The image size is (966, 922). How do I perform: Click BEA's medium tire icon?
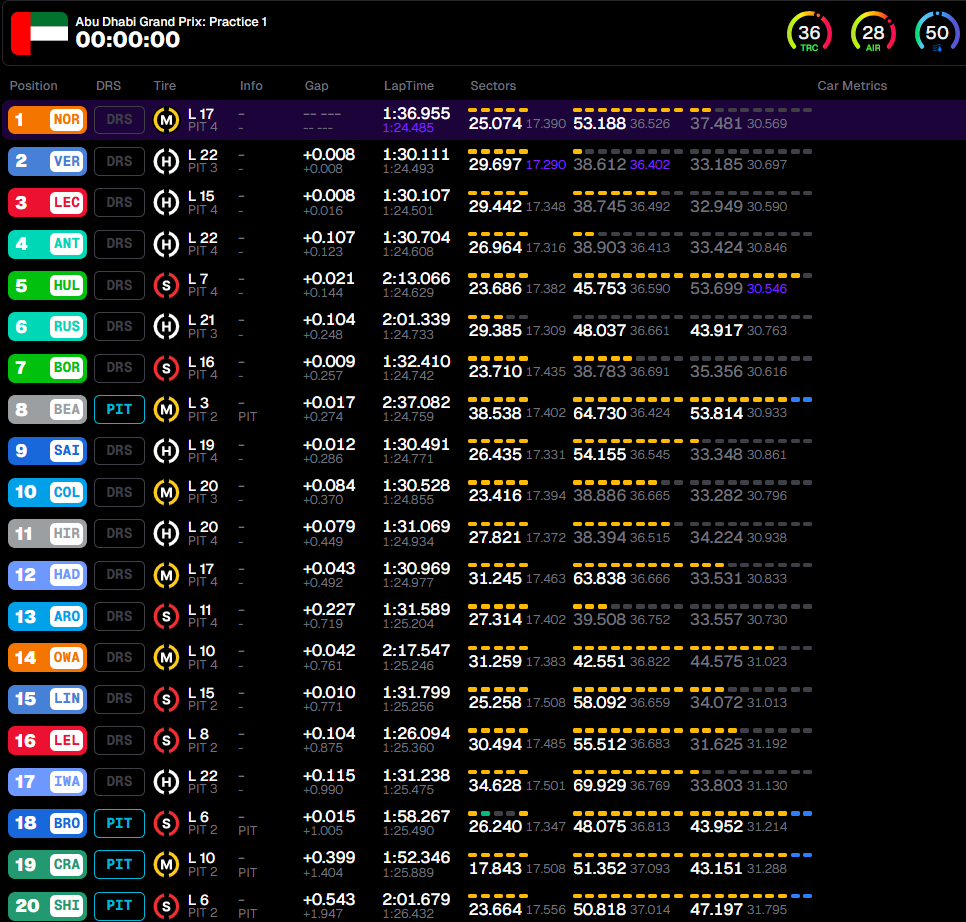[166, 410]
